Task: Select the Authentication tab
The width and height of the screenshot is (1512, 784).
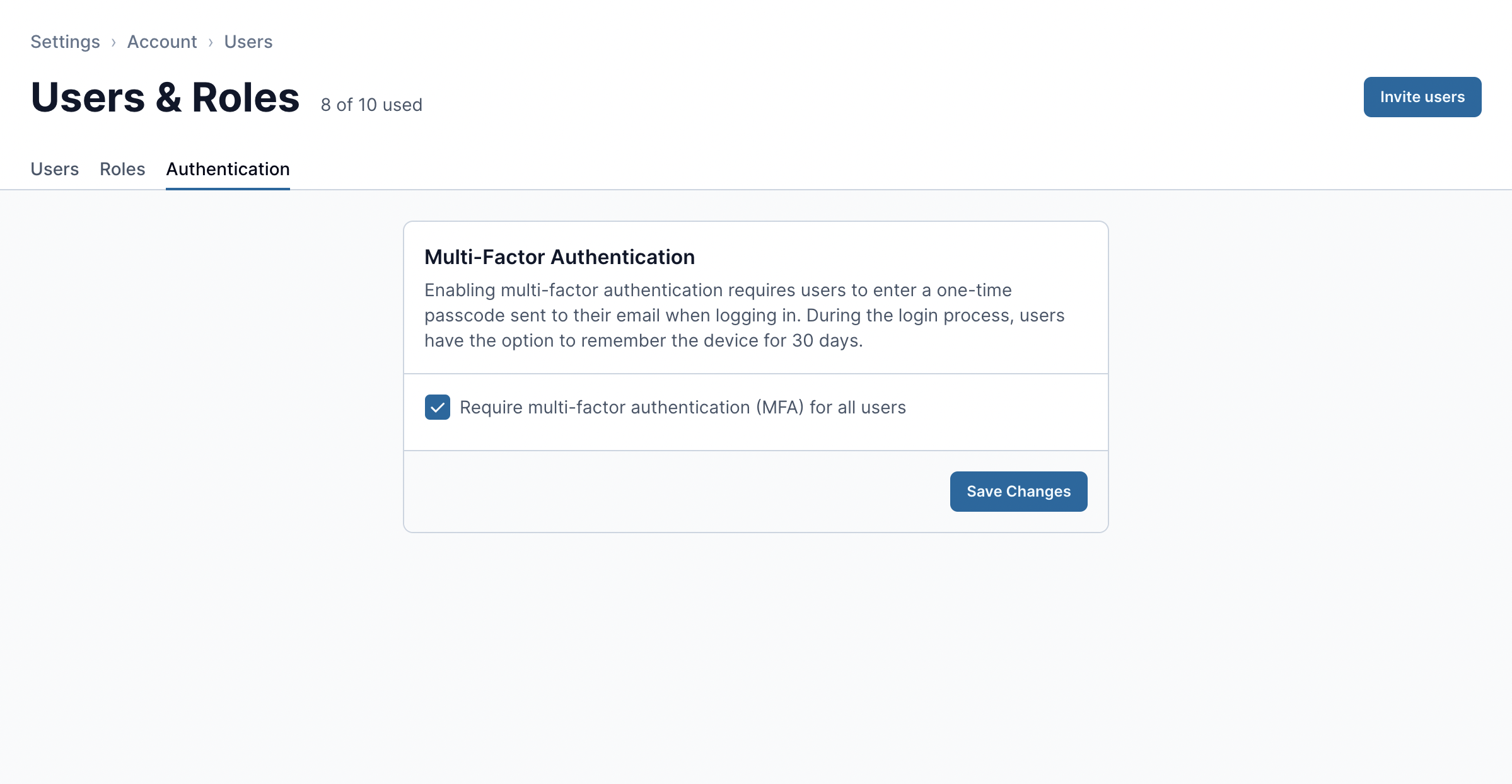Action: point(228,169)
